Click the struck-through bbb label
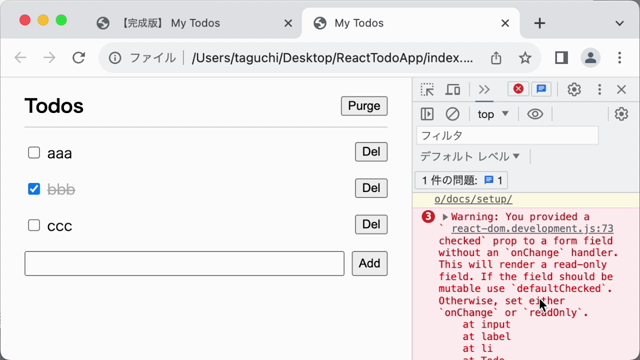This screenshot has height=360, width=640. pos(61,190)
